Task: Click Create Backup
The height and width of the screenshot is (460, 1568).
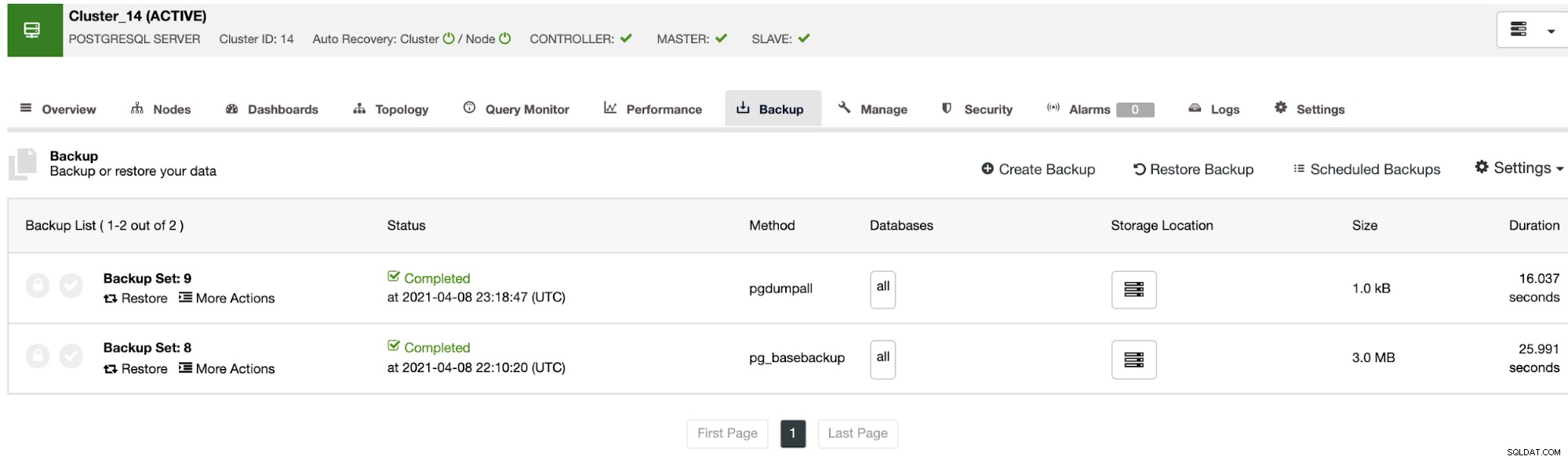Action: click(1038, 169)
